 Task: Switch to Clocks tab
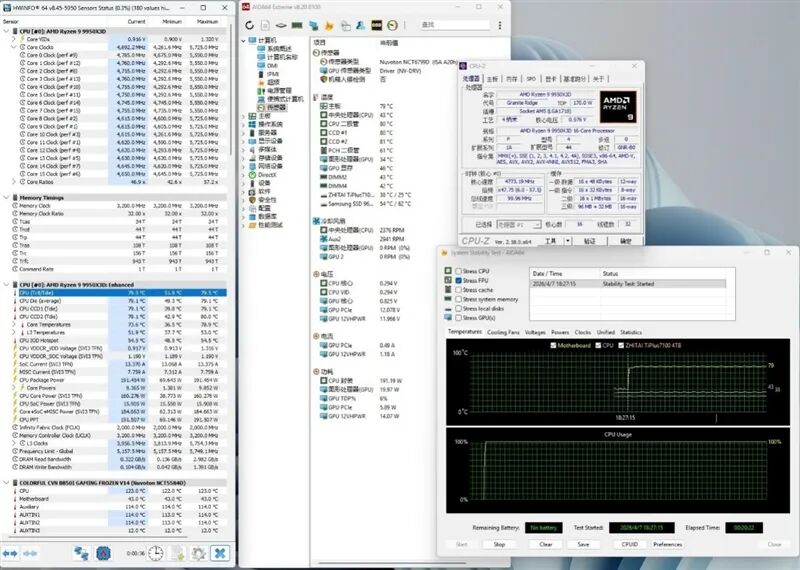pyautogui.click(x=583, y=332)
